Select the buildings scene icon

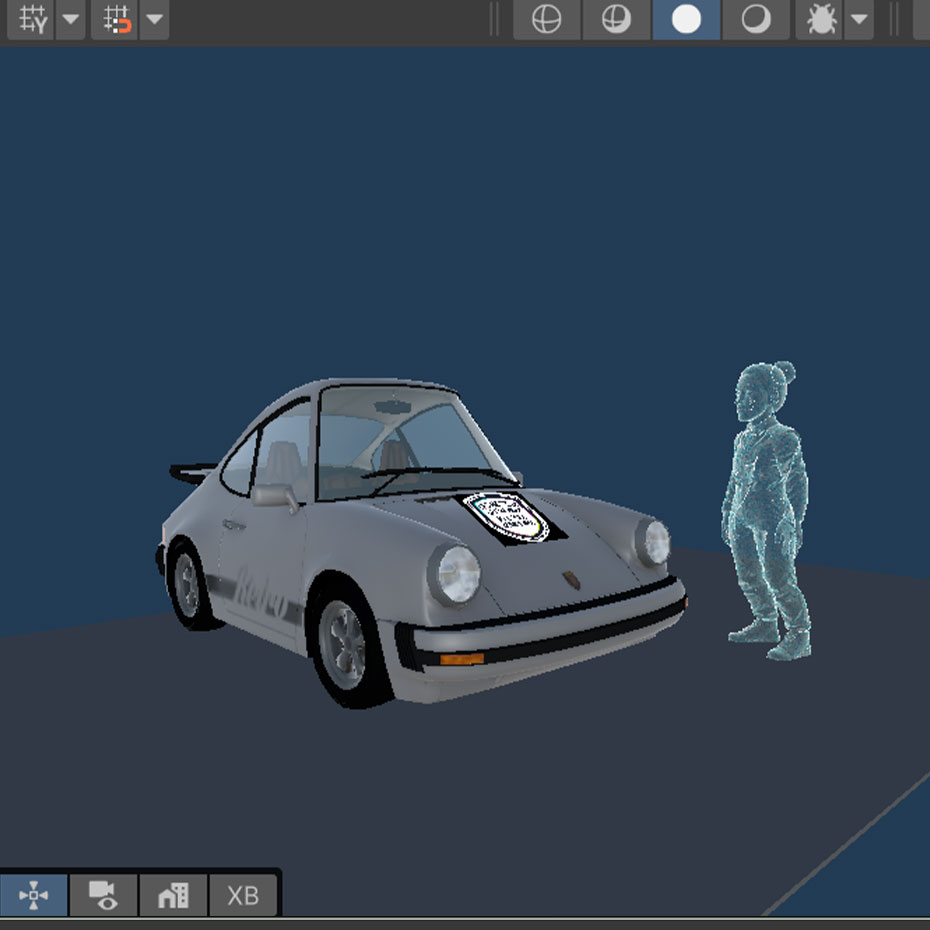[173, 895]
